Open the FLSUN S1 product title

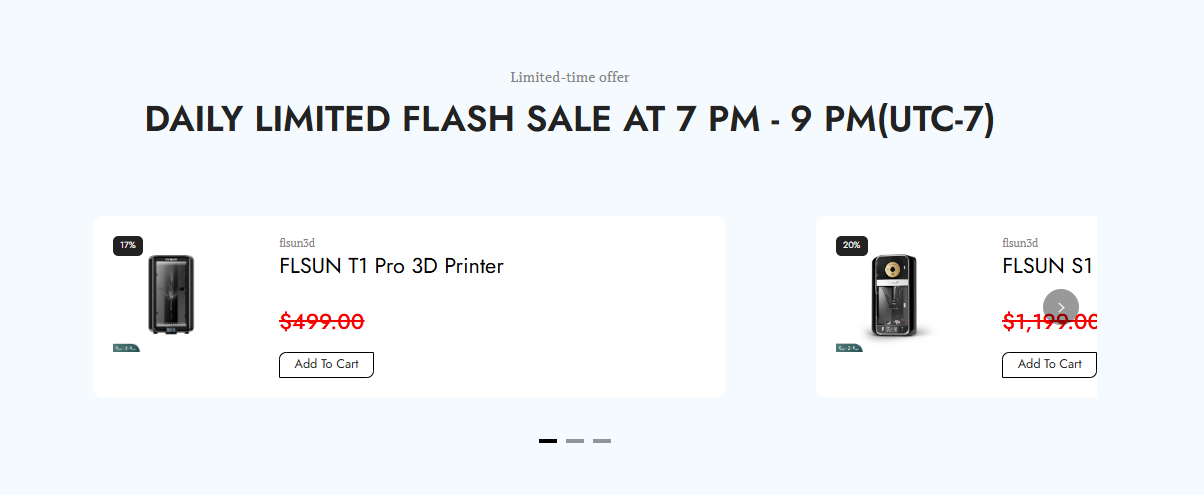[1047, 266]
